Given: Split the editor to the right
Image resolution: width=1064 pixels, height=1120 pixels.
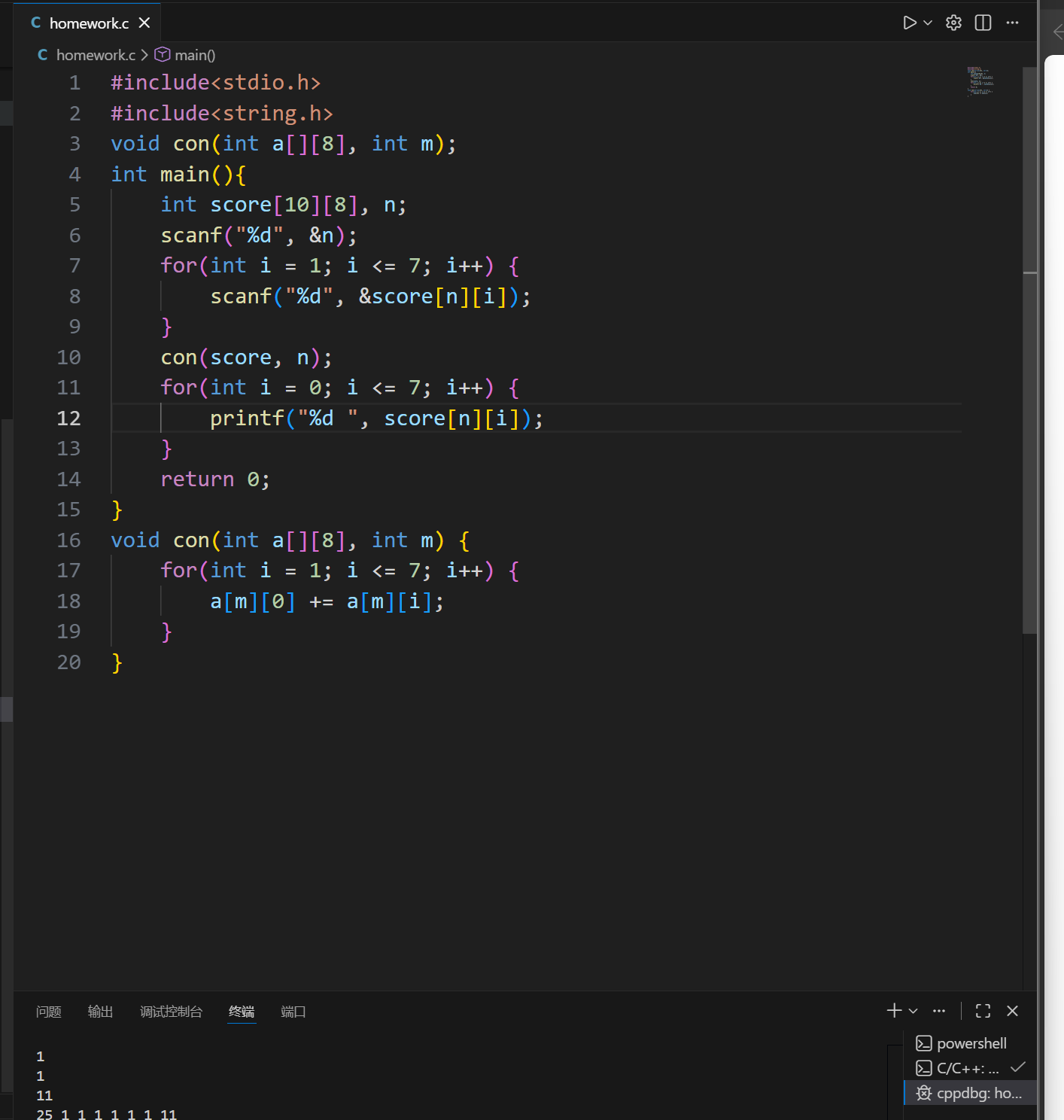Looking at the screenshot, I should 983,23.
